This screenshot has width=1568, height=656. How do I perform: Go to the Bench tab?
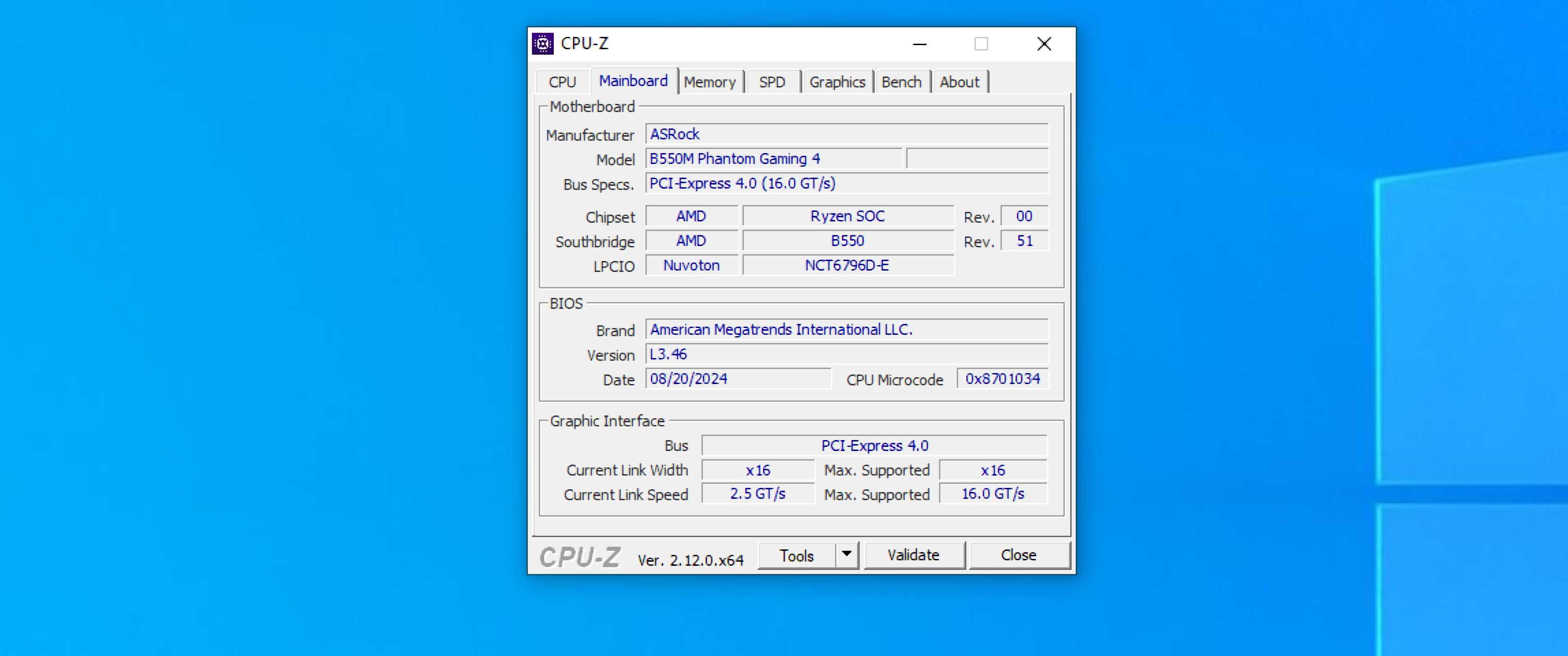pos(902,82)
